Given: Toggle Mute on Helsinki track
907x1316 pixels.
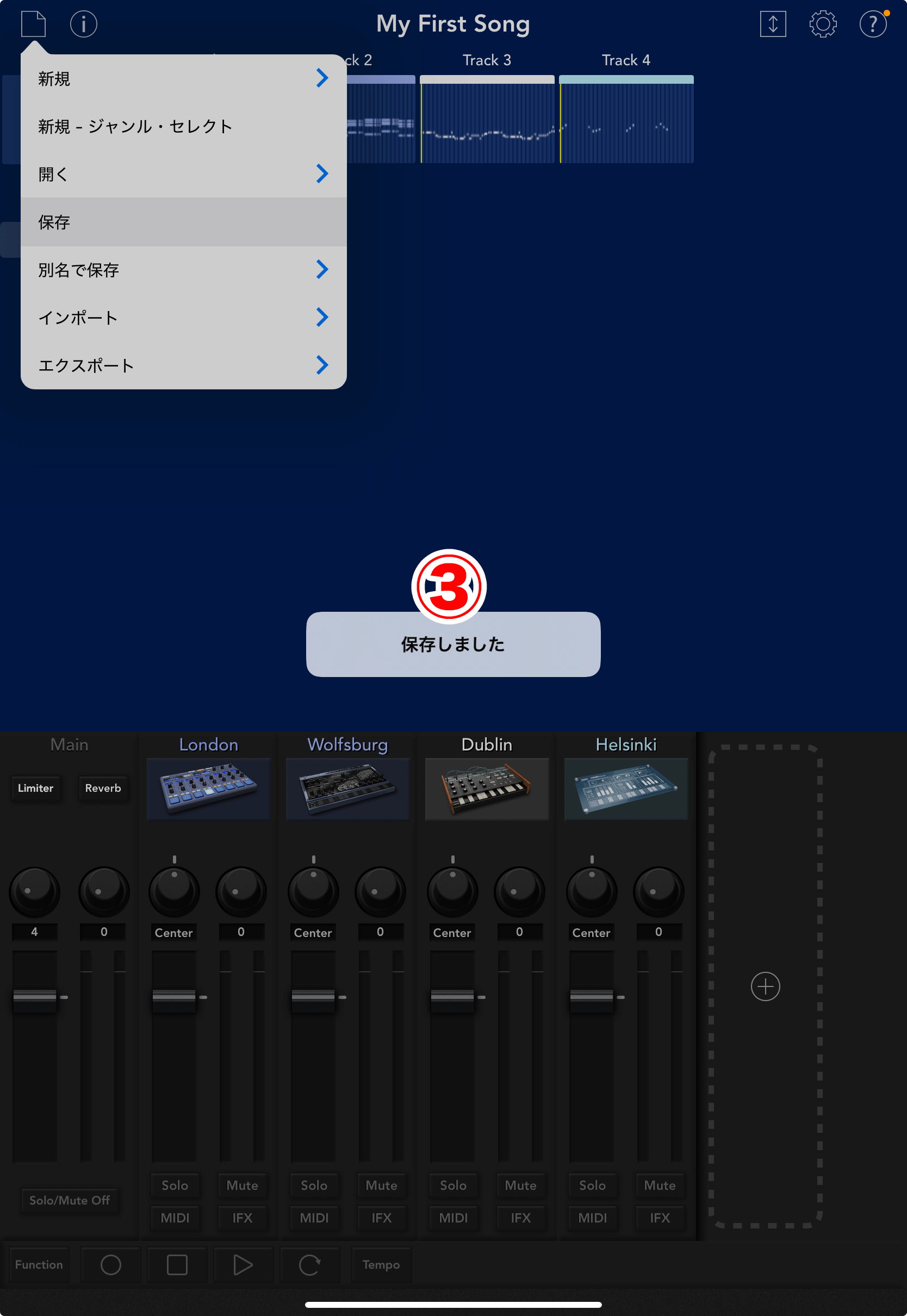Looking at the screenshot, I should click(660, 1185).
